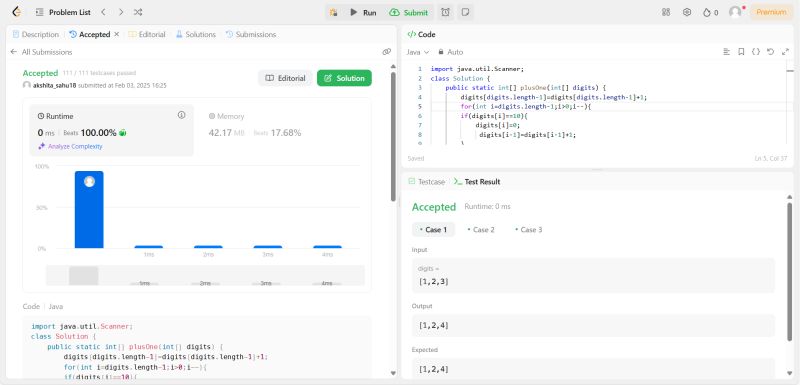Image resolution: width=800 pixels, height=385 pixels.
Task: Click the 17.68% memory beats value
Action: click(286, 133)
